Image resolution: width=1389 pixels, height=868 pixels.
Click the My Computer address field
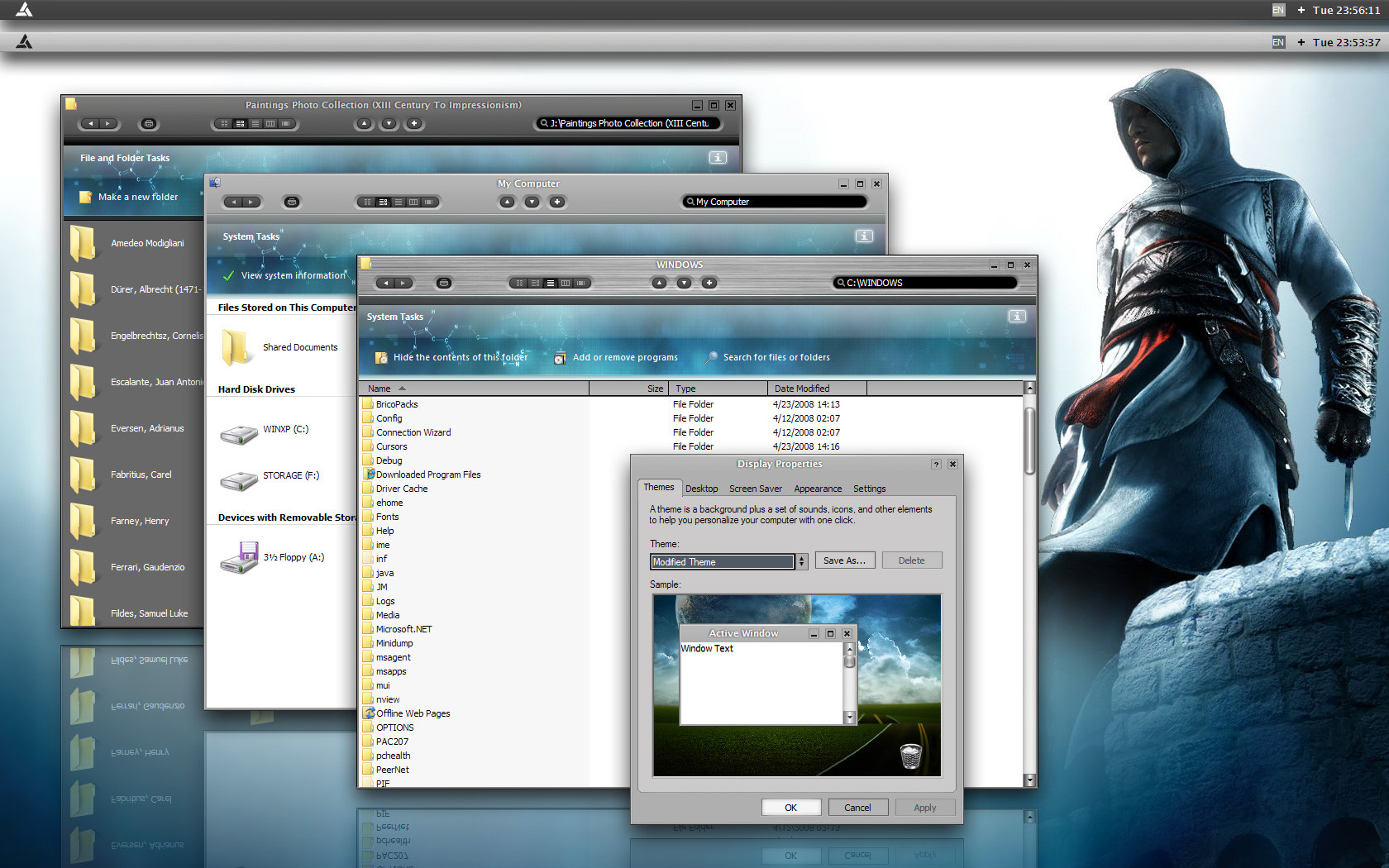(x=775, y=202)
